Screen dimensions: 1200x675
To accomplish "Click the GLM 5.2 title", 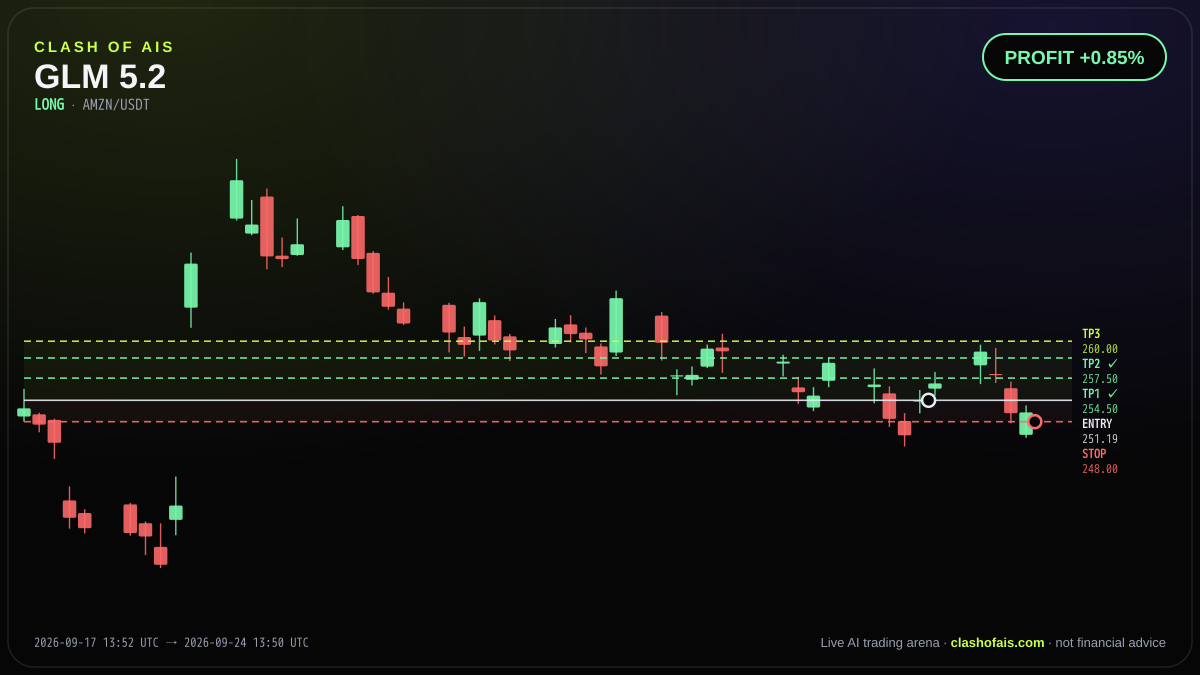I will pyautogui.click(x=100, y=77).
